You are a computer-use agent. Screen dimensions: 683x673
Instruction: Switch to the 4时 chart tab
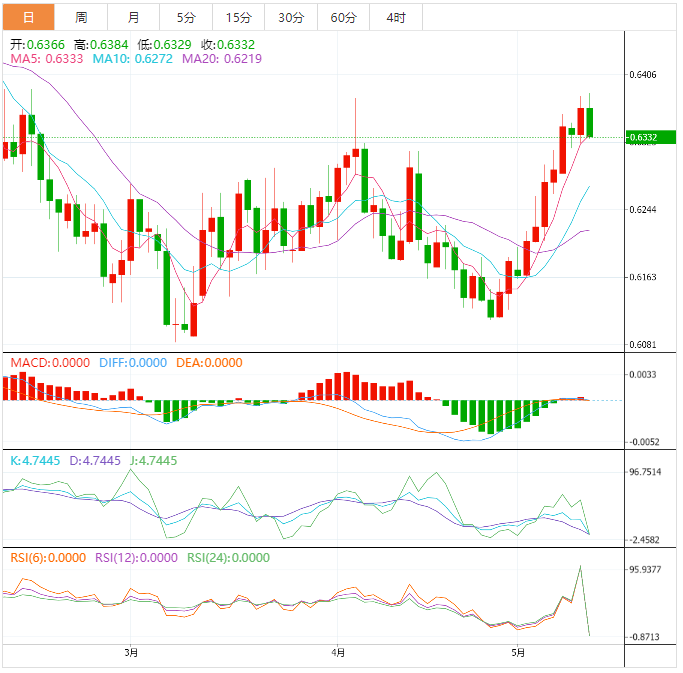(x=395, y=17)
